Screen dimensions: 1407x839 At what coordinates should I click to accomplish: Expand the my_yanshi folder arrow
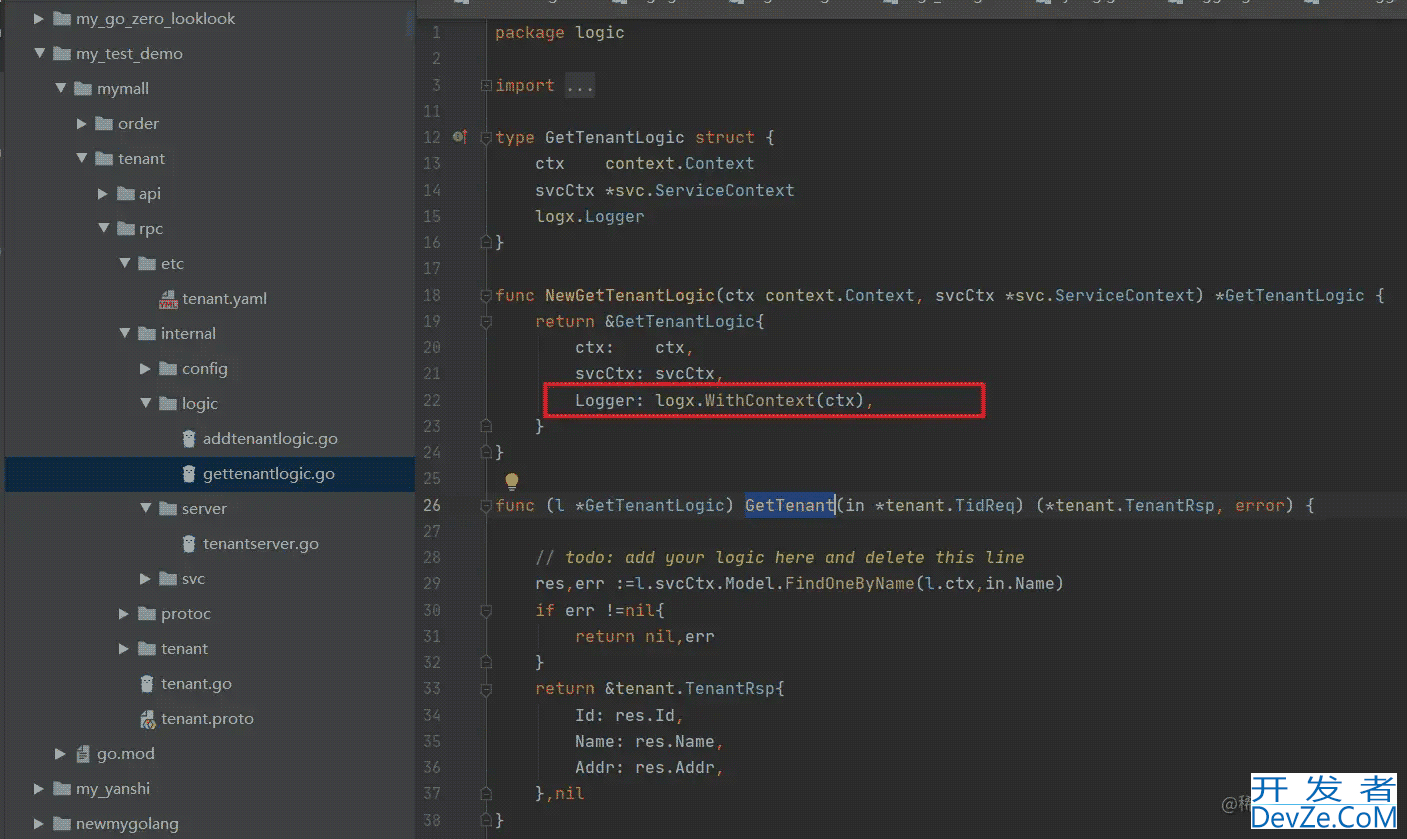pyautogui.click(x=40, y=789)
